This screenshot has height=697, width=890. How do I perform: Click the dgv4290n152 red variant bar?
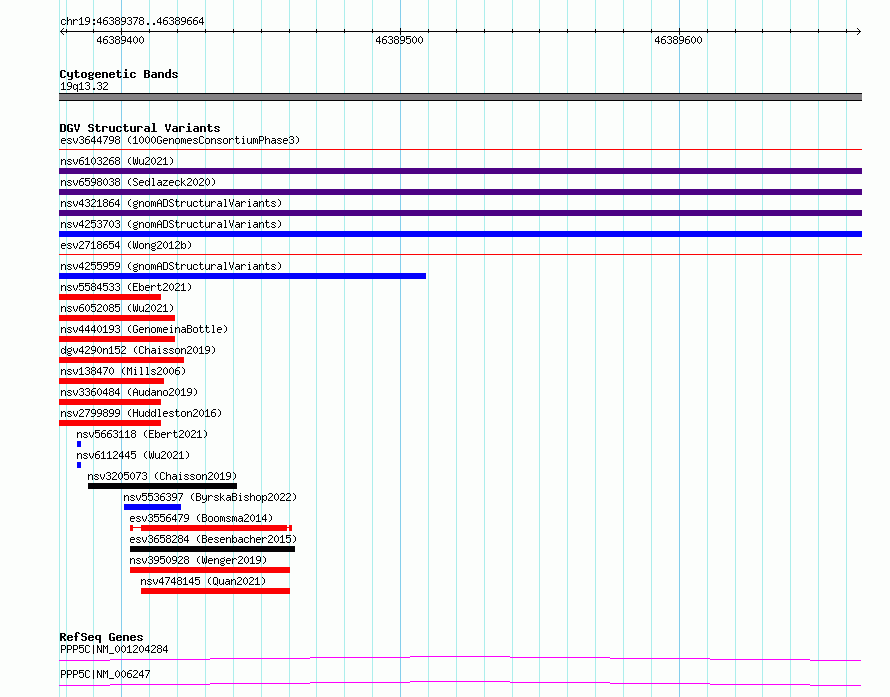(x=121, y=360)
